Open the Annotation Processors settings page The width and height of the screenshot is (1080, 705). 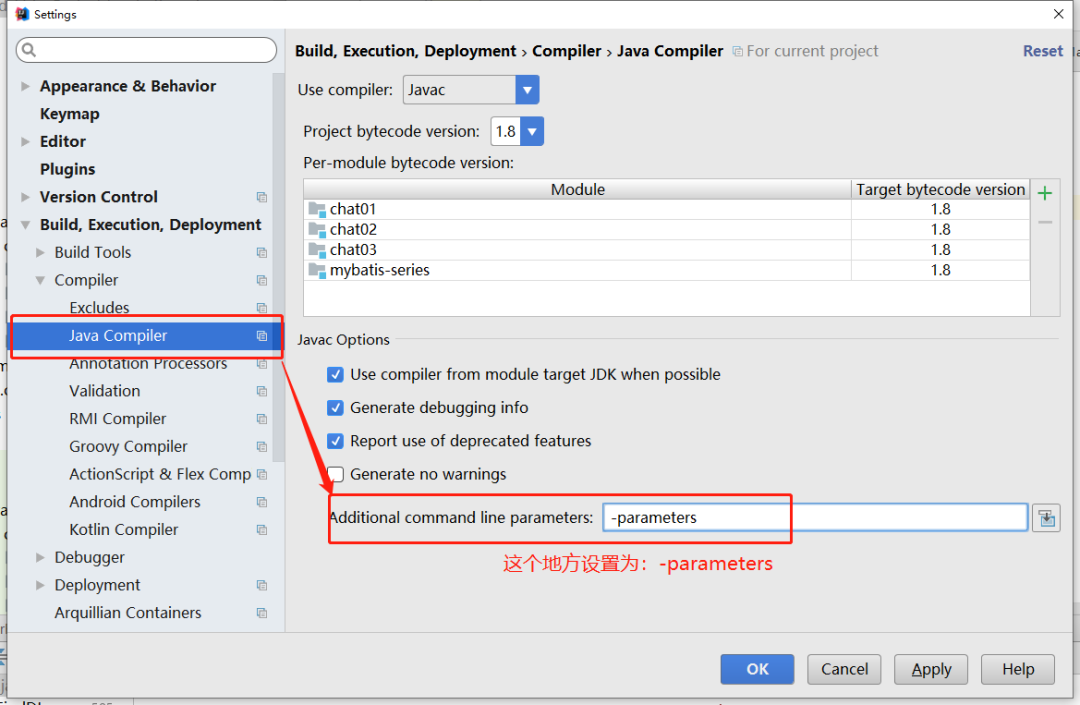point(148,365)
